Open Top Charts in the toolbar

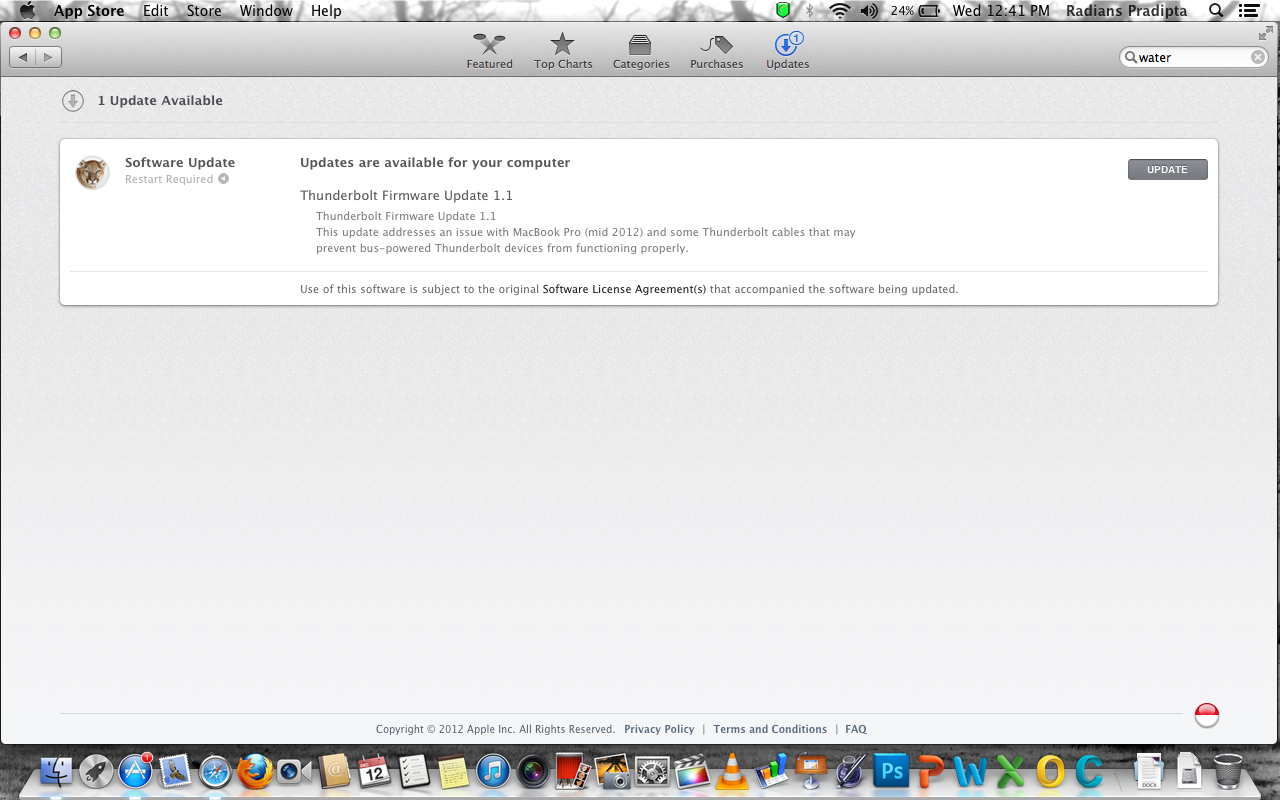coord(563,51)
